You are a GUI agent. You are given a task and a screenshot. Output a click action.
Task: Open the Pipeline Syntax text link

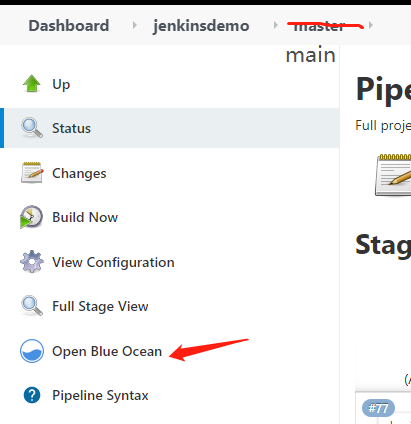click(100, 396)
